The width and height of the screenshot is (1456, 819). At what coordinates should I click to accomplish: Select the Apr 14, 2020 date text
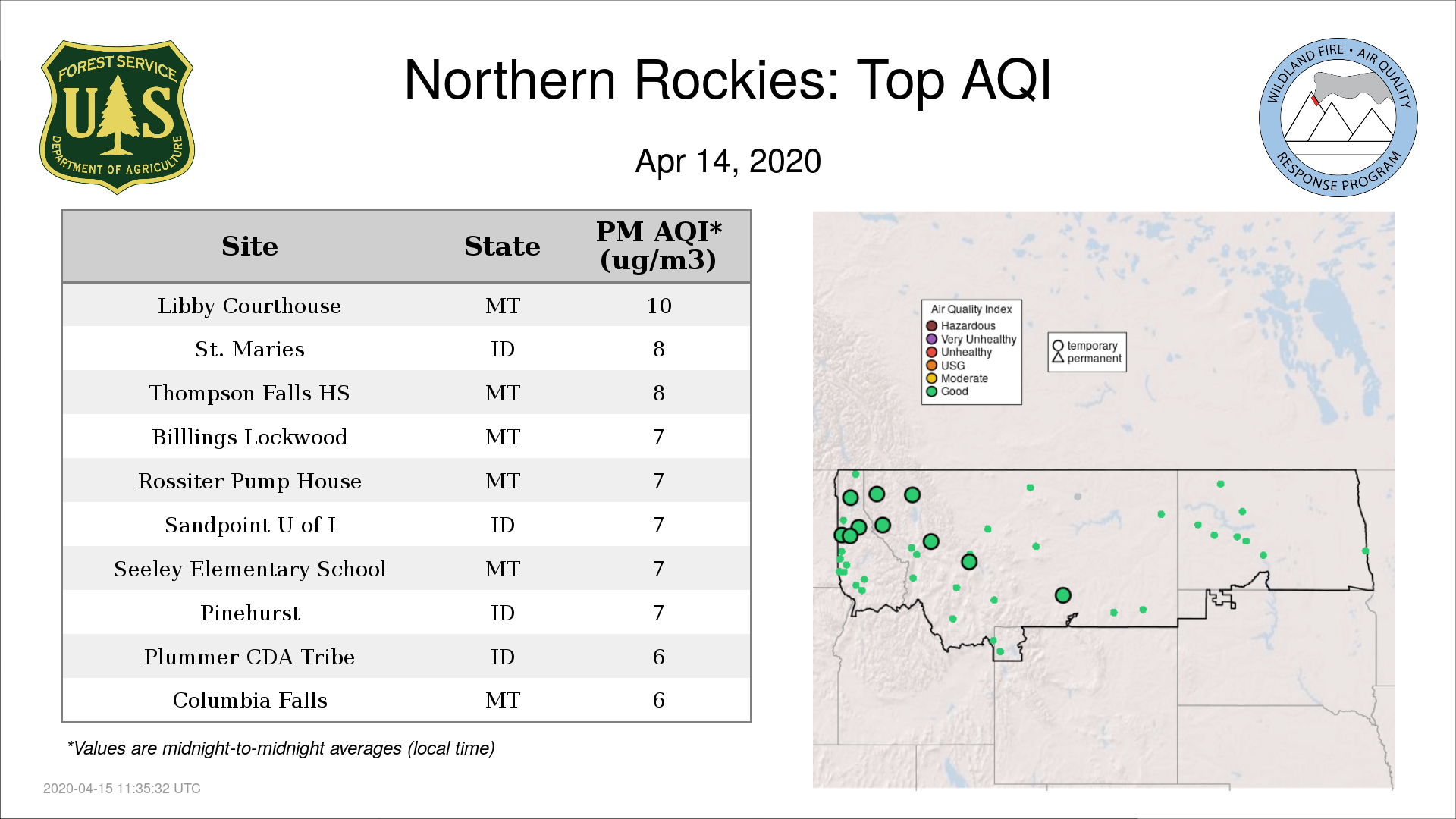pyautogui.click(x=728, y=162)
